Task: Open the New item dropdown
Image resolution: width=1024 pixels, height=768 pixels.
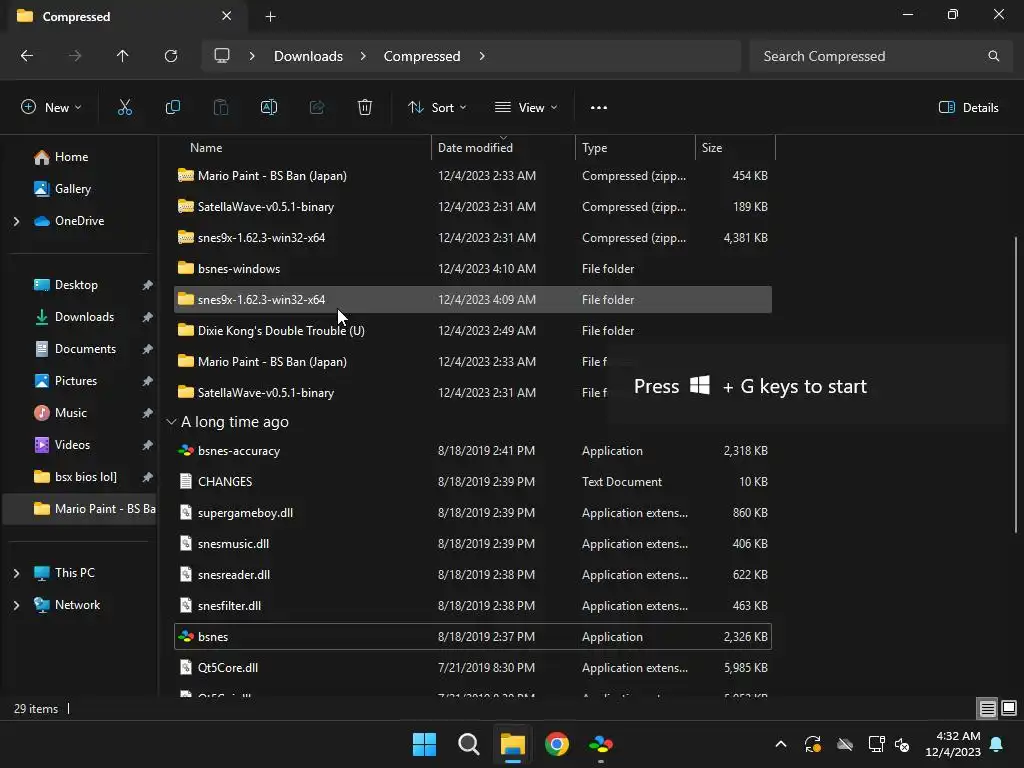Action: [x=51, y=108]
